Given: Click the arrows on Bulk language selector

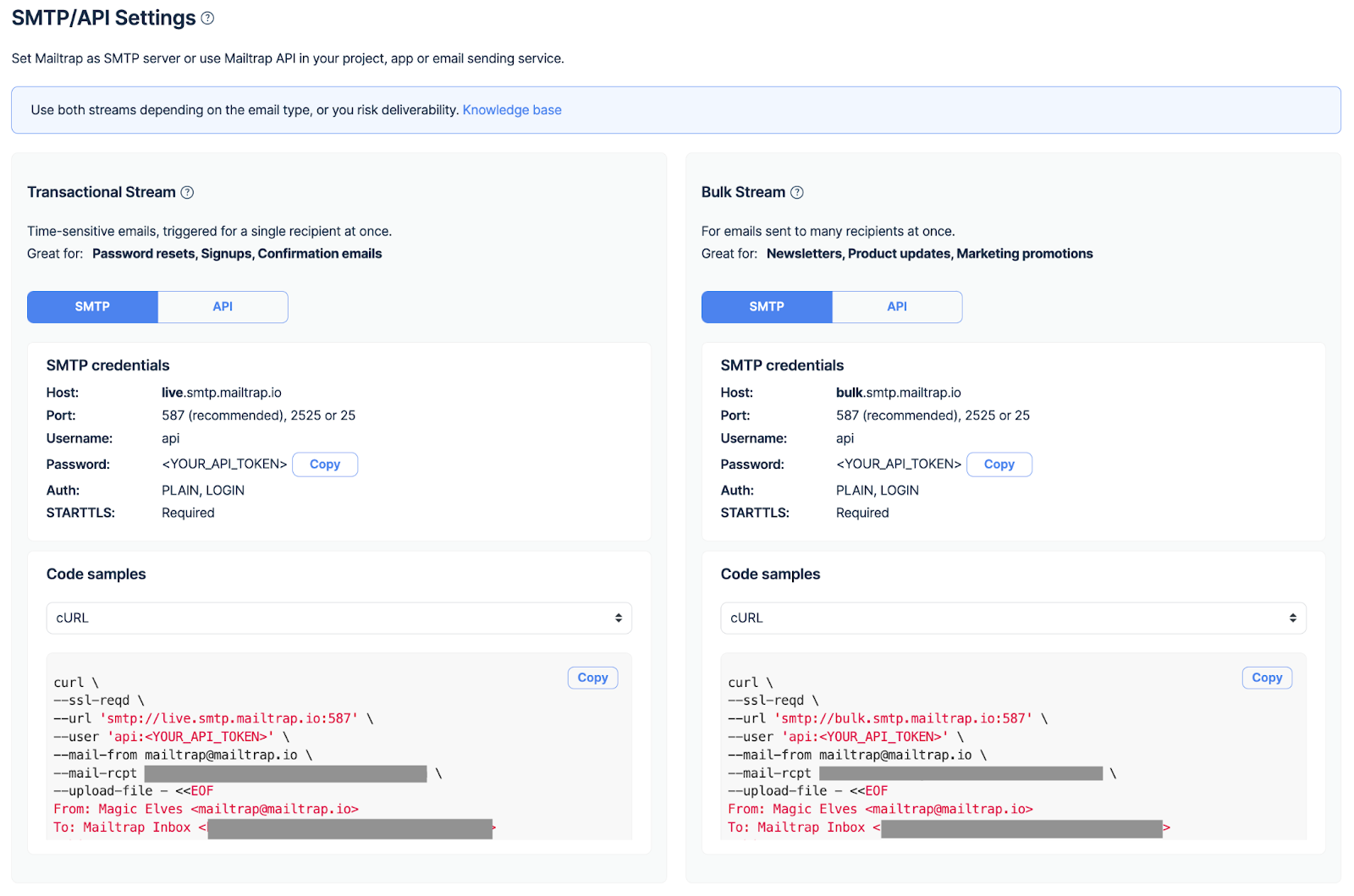Looking at the screenshot, I should tap(1292, 618).
